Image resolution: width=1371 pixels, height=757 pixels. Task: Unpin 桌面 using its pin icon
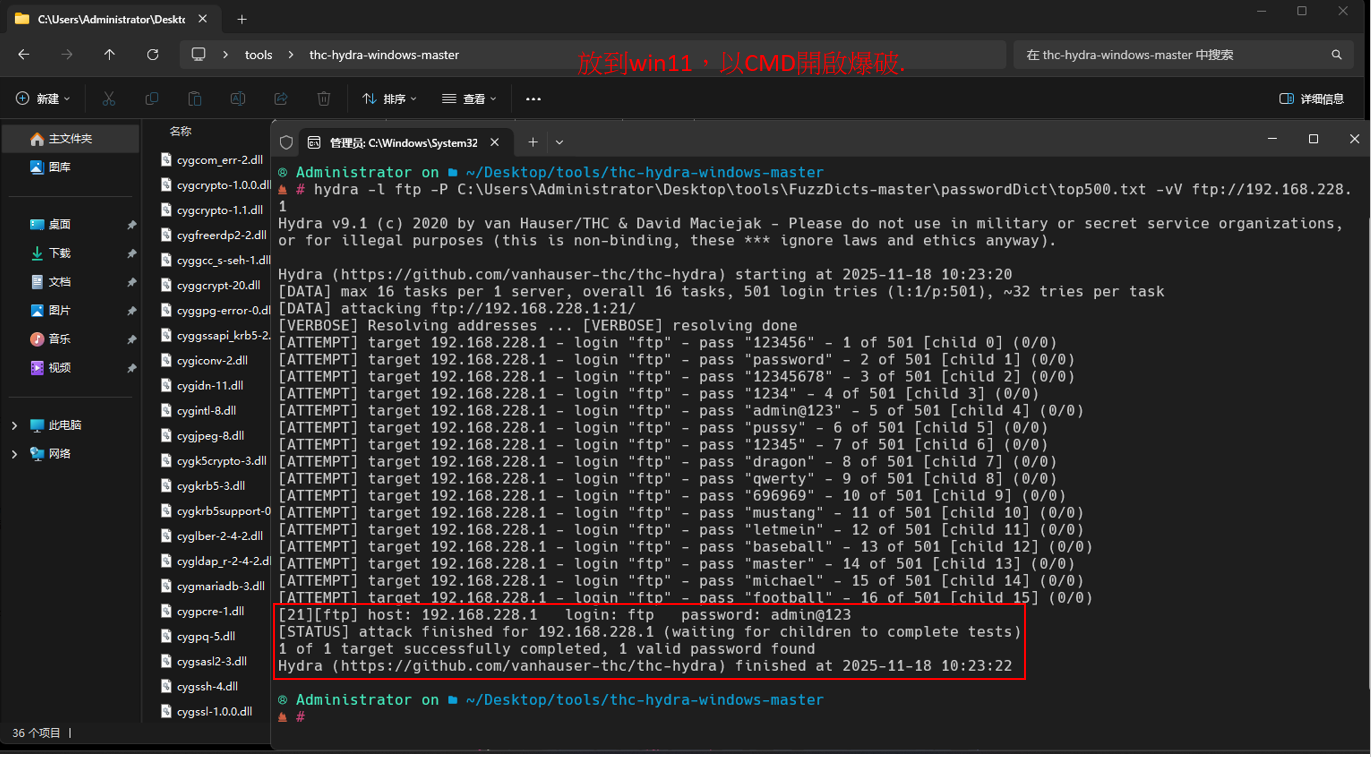131,225
